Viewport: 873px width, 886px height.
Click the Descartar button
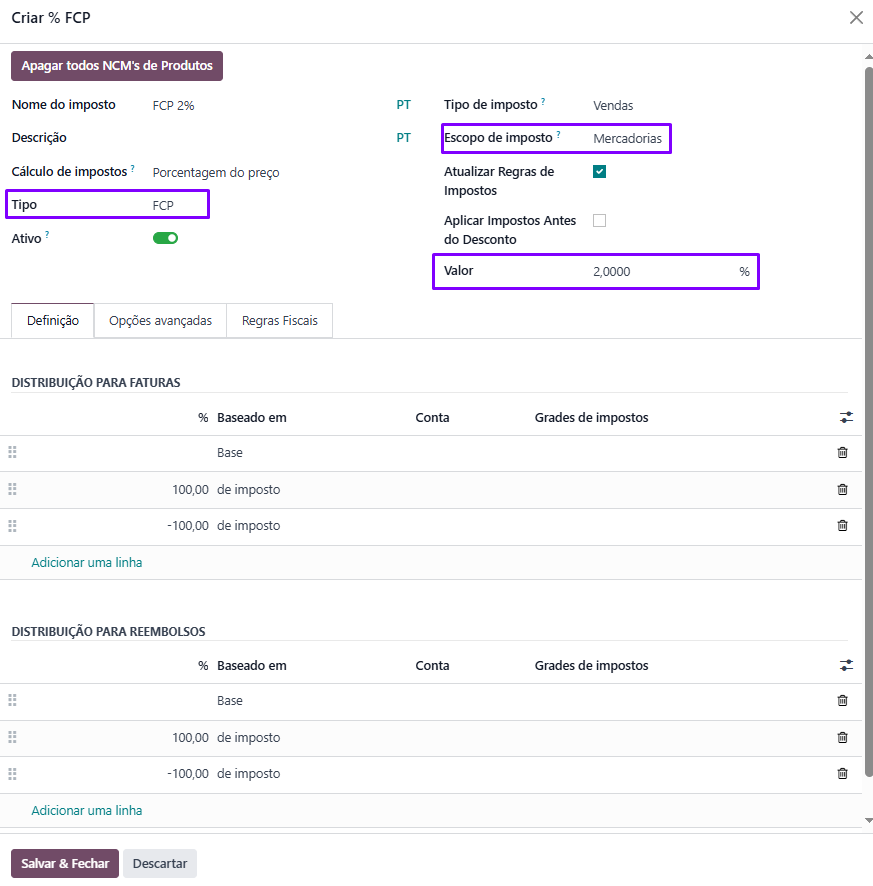[160, 863]
